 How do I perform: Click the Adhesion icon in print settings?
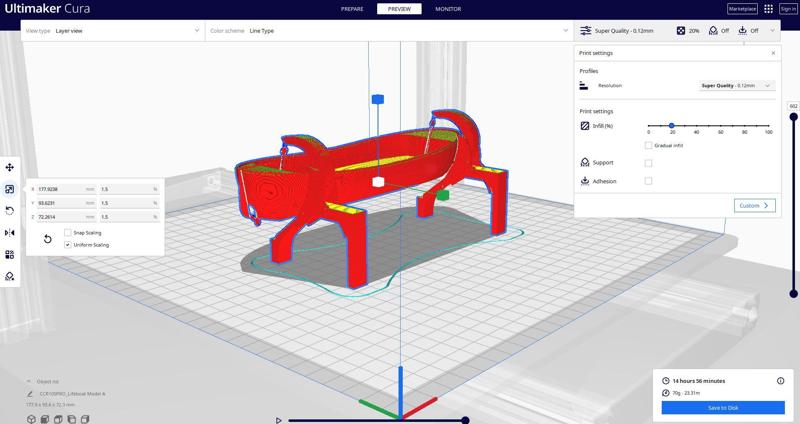pyautogui.click(x=585, y=181)
